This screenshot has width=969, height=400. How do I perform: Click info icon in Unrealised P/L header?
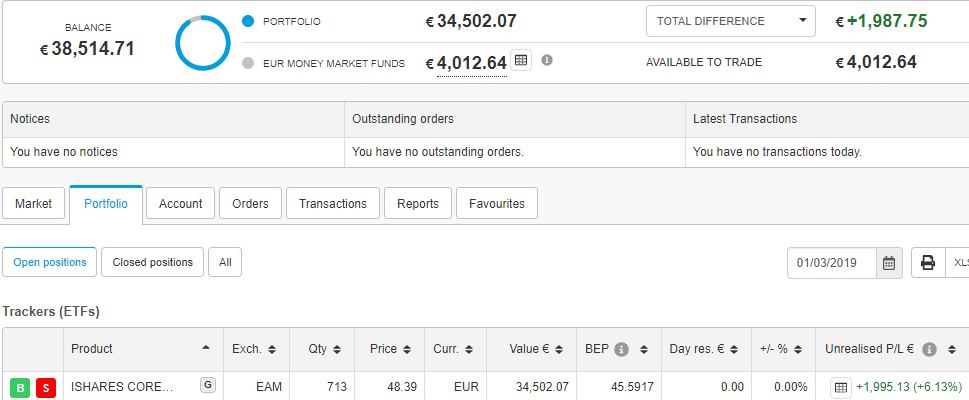[x=929, y=349]
